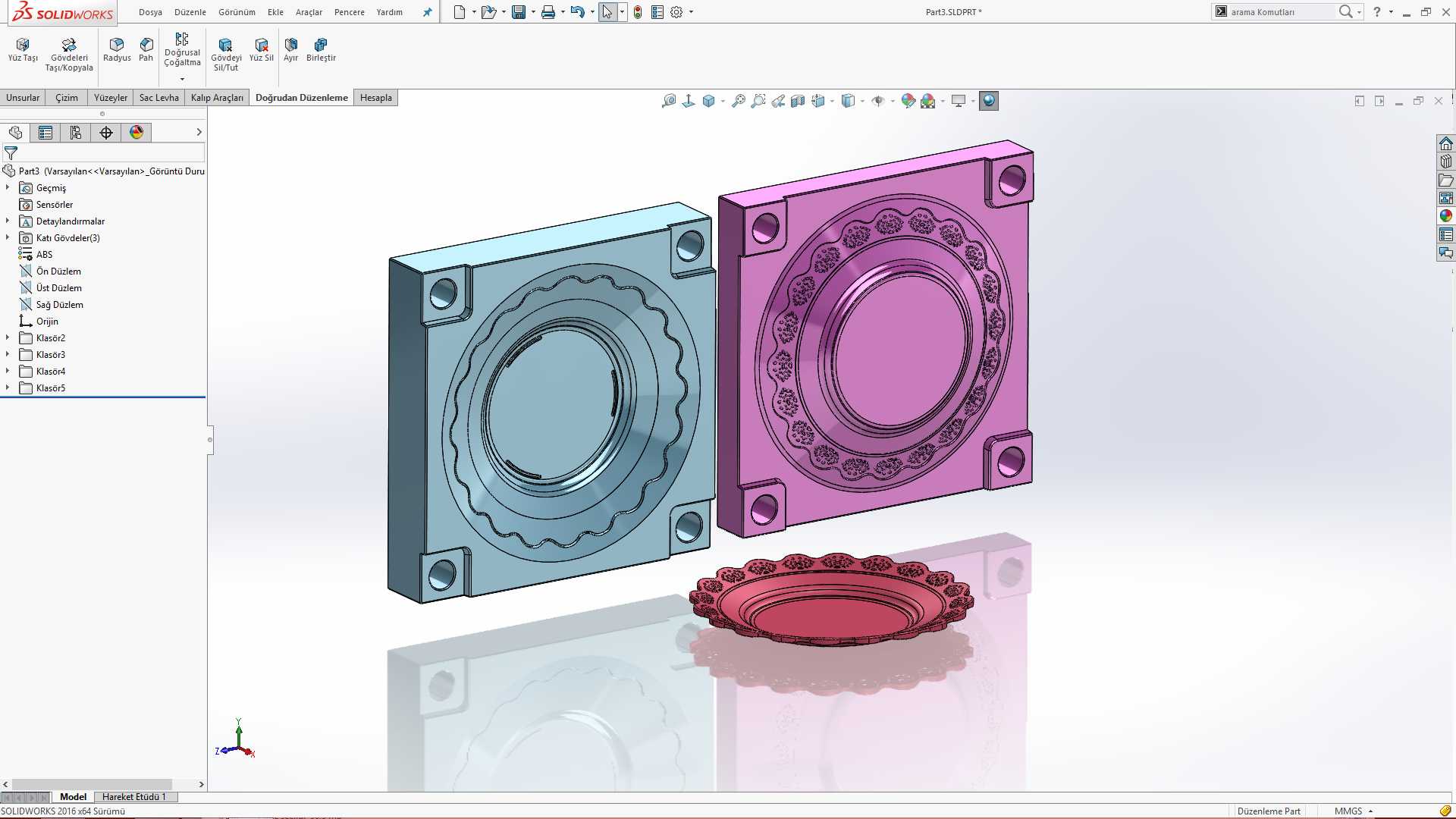
Task: Open the Display Style dropdown
Action: click(863, 101)
